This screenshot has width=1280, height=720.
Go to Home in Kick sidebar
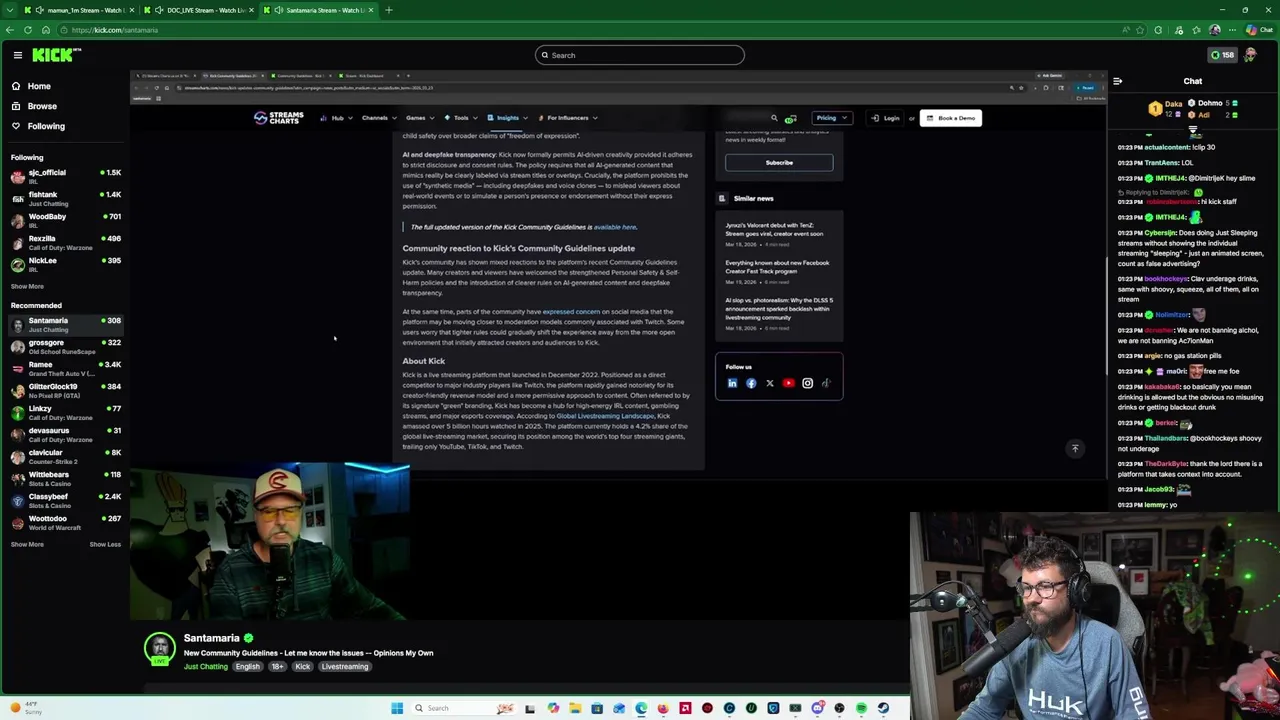pos(39,86)
